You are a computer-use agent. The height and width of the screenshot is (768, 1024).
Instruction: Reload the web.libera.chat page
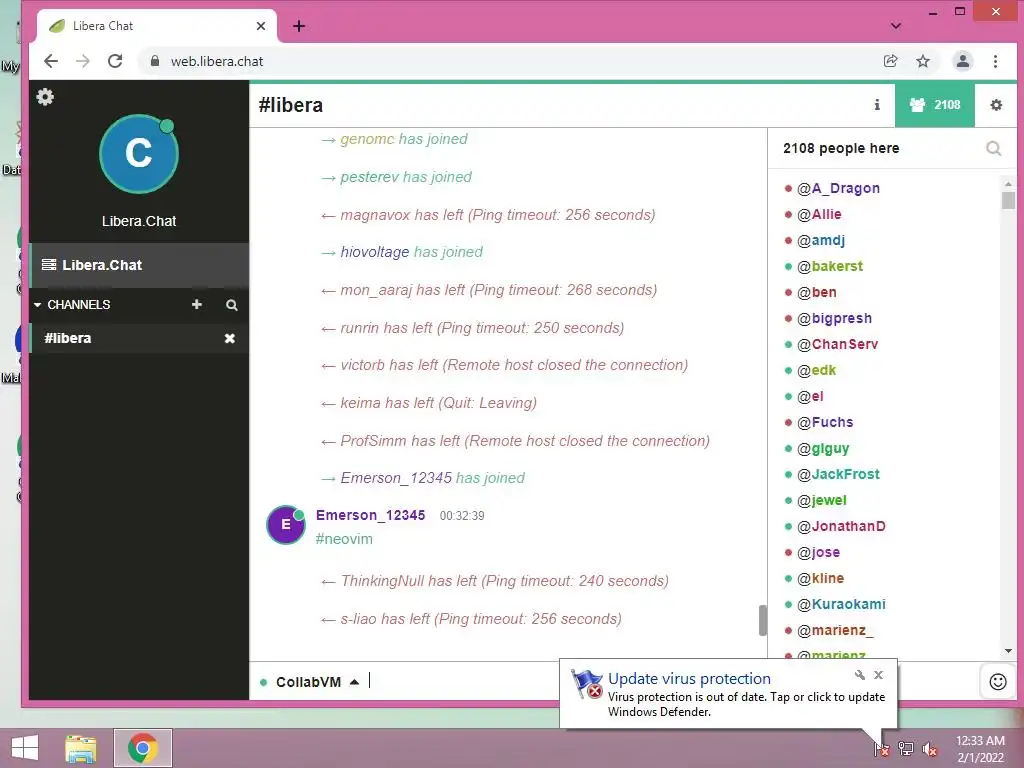tap(115, 61)
